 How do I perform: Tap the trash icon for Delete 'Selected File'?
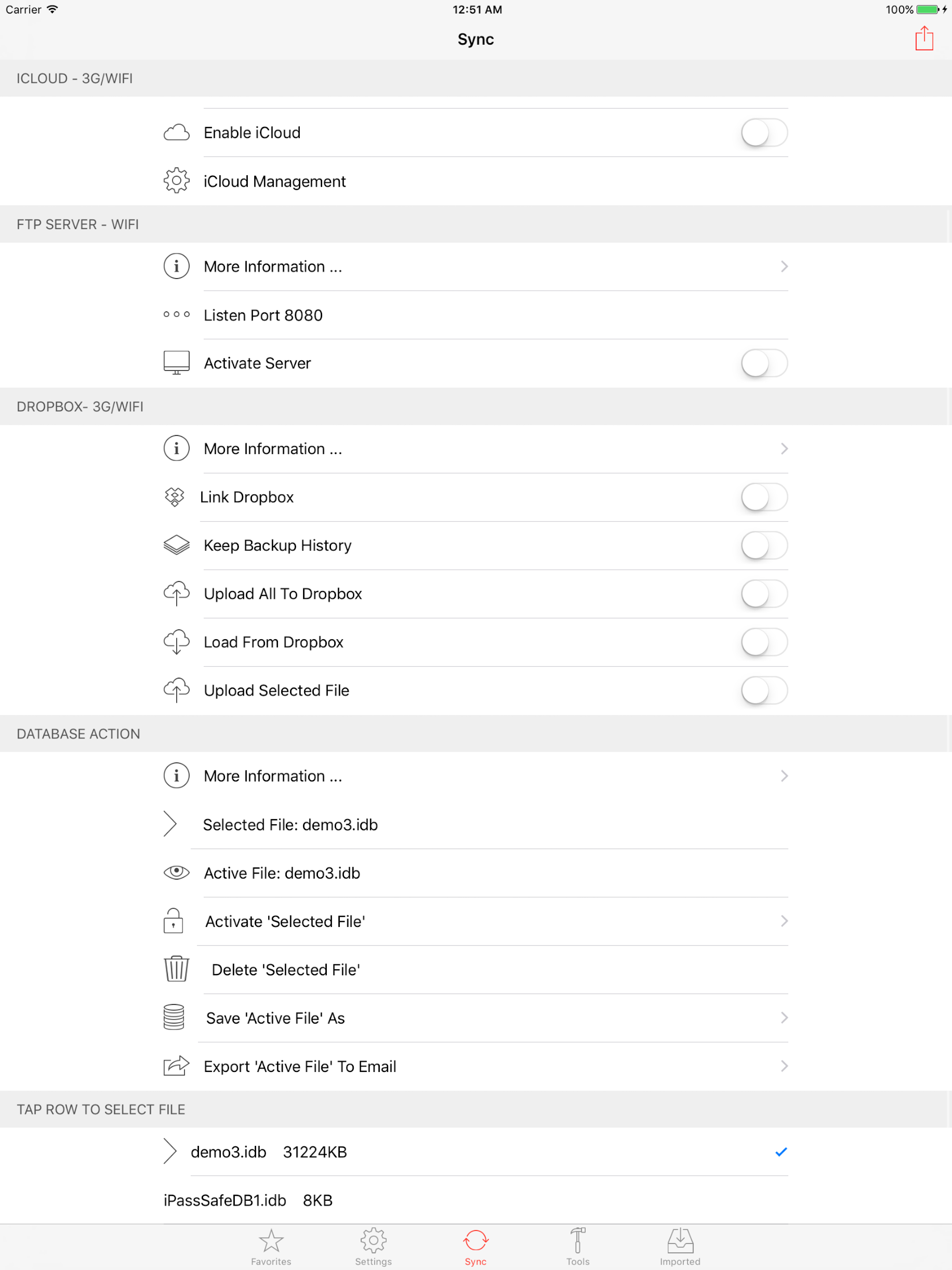click(x=176, y=969)
